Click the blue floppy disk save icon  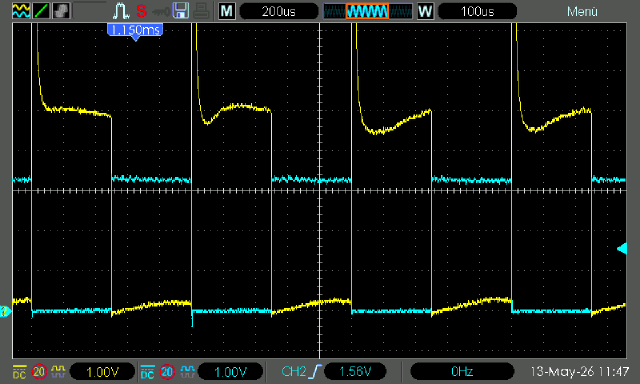pos(180,11)
